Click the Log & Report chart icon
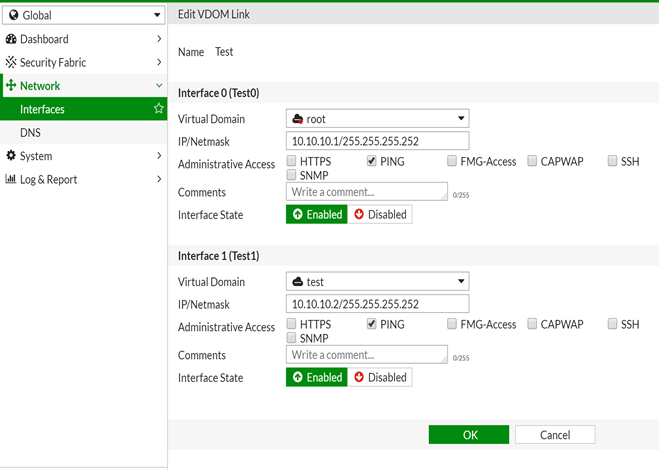Image resolution: width=659 pixels, height=470 pixels. tap(11, 179)
